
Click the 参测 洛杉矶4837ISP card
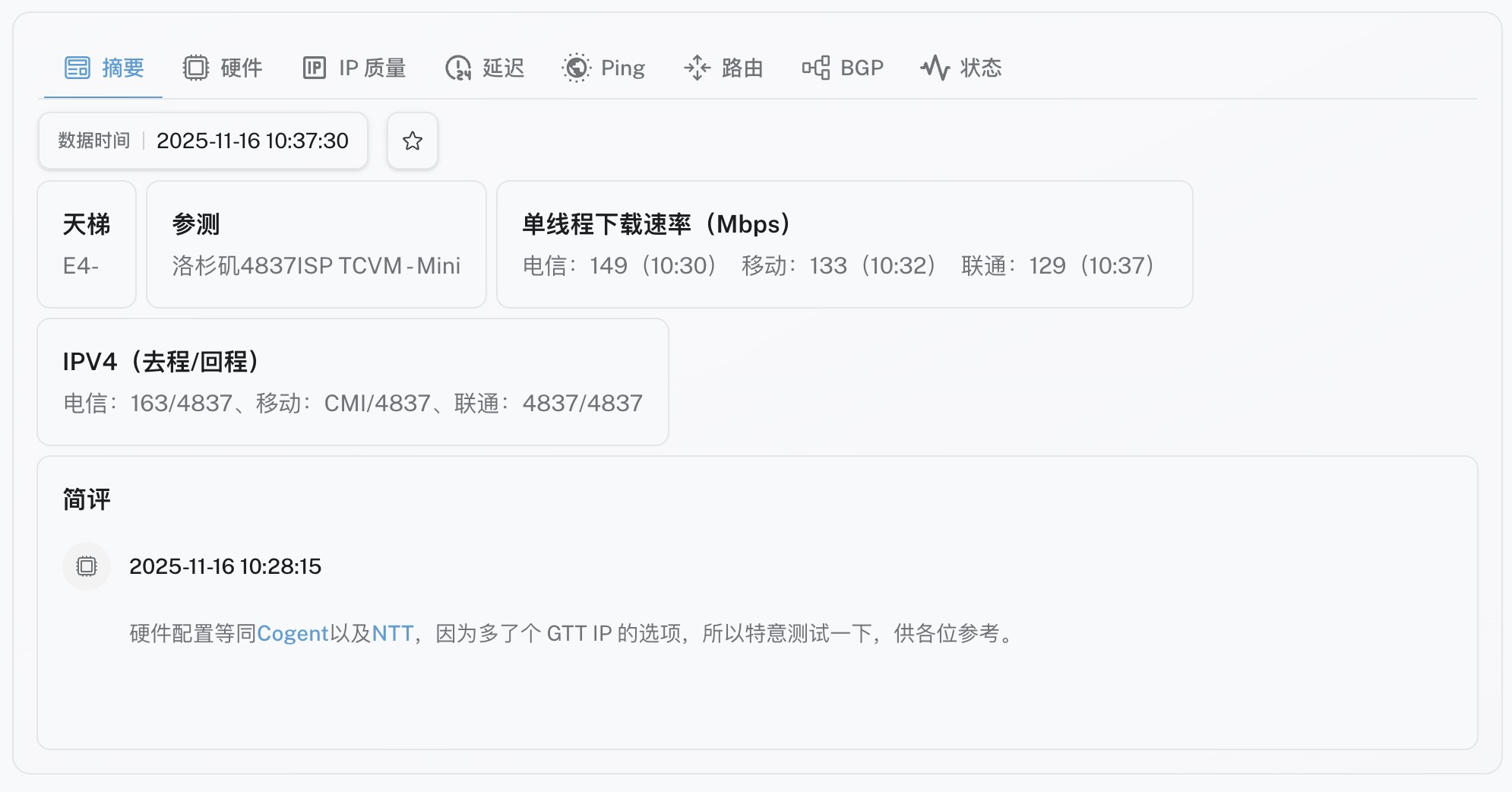316,244
